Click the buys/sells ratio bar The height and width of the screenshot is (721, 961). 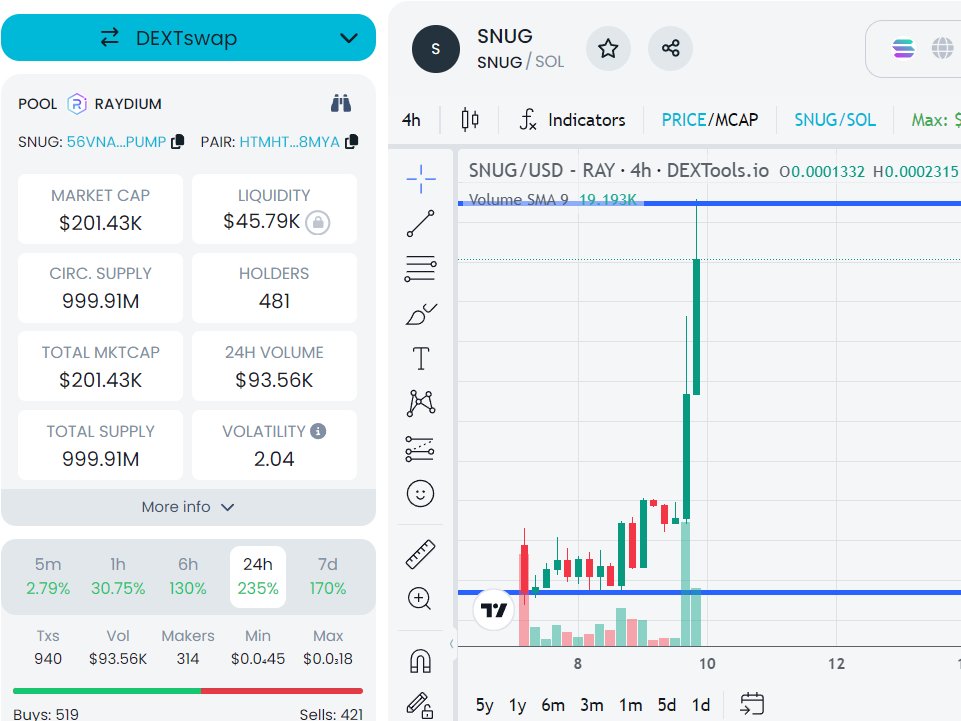point(188,691)
